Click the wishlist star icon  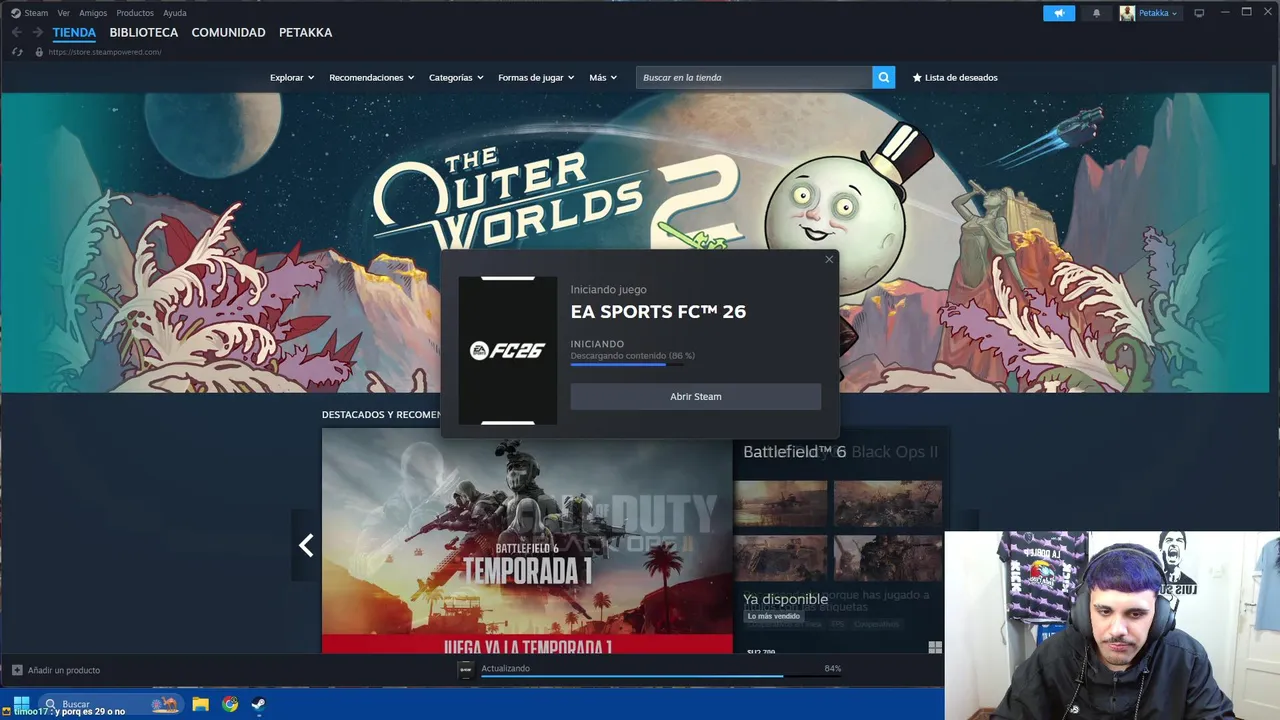(x=917, y=77)
